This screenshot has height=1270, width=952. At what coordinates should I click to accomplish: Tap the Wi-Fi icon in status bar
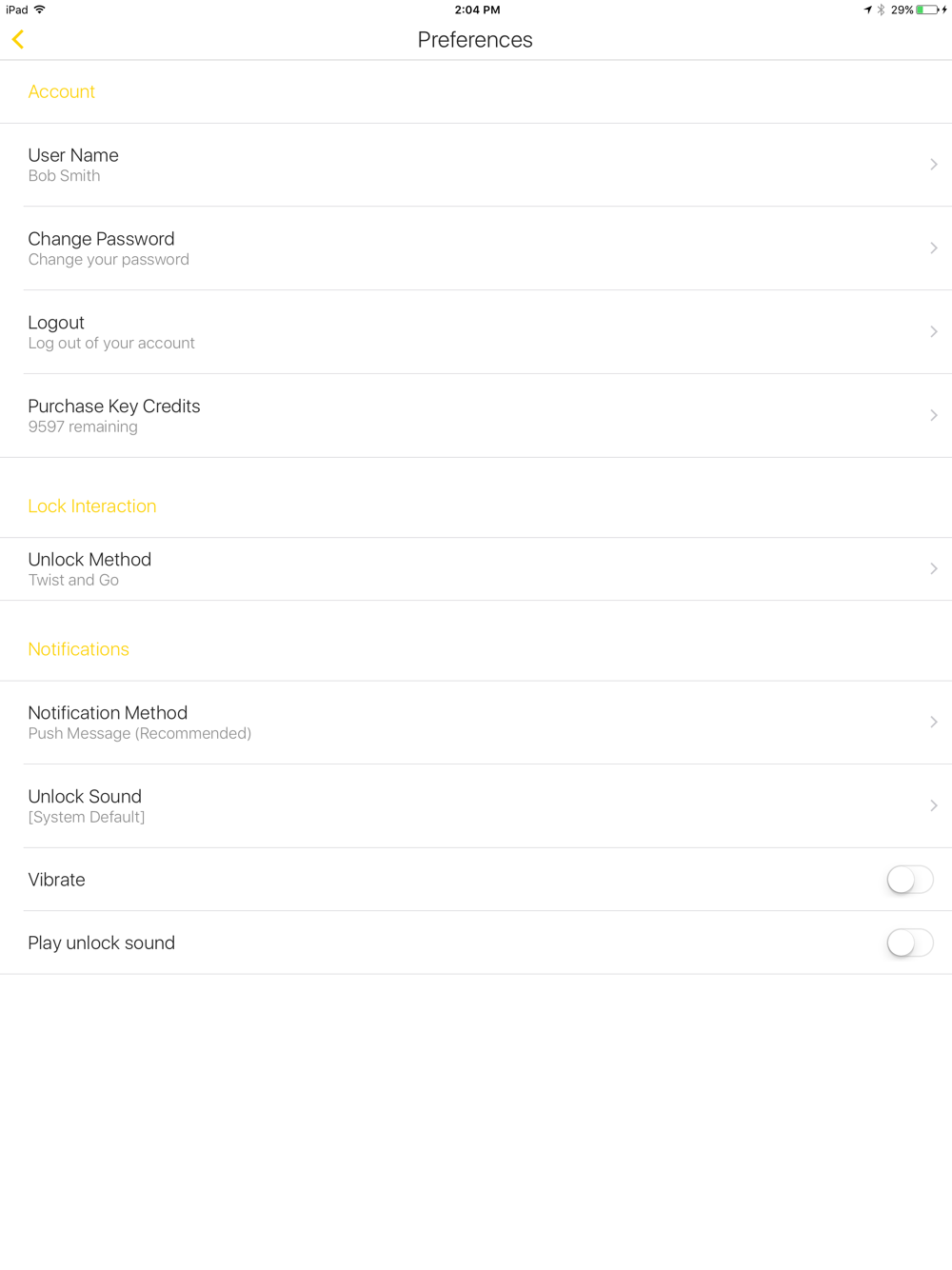pyautogui.click(x=40, y=10)
